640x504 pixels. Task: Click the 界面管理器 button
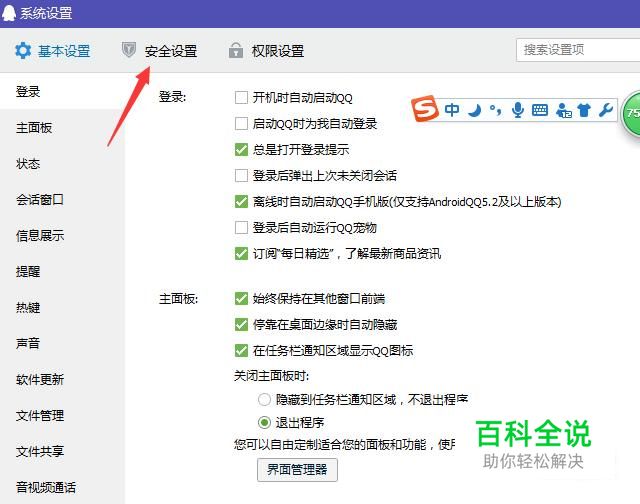pyautogui.click(x=297, y=470)
